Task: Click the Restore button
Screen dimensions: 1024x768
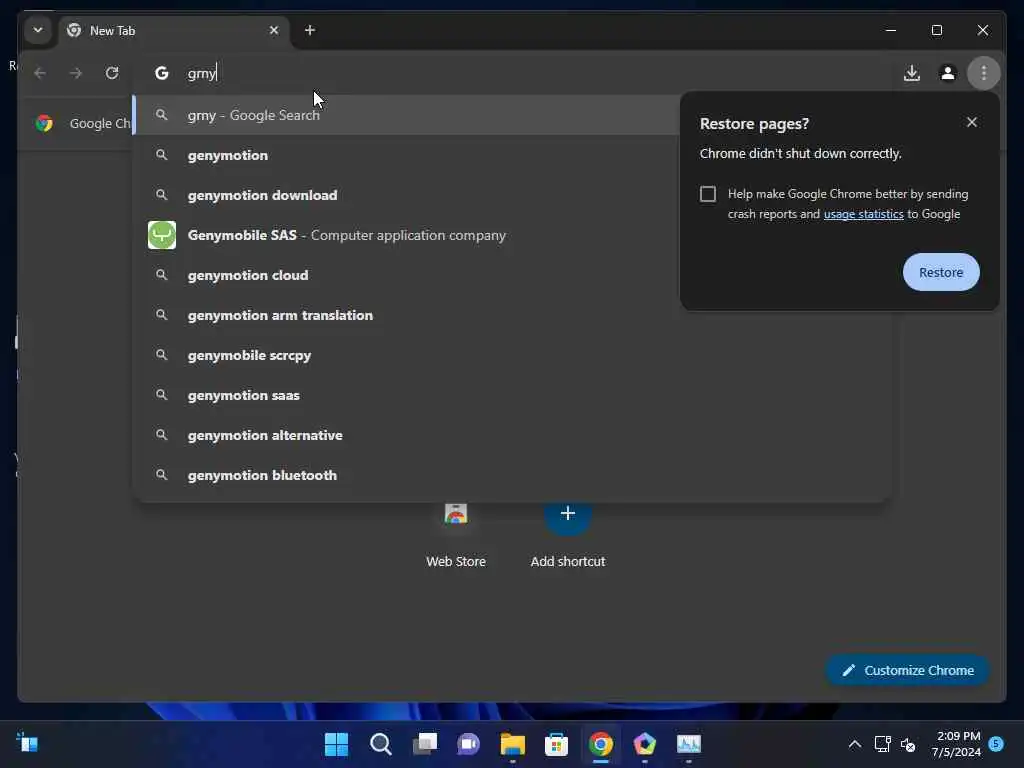Action: (940, 272)
